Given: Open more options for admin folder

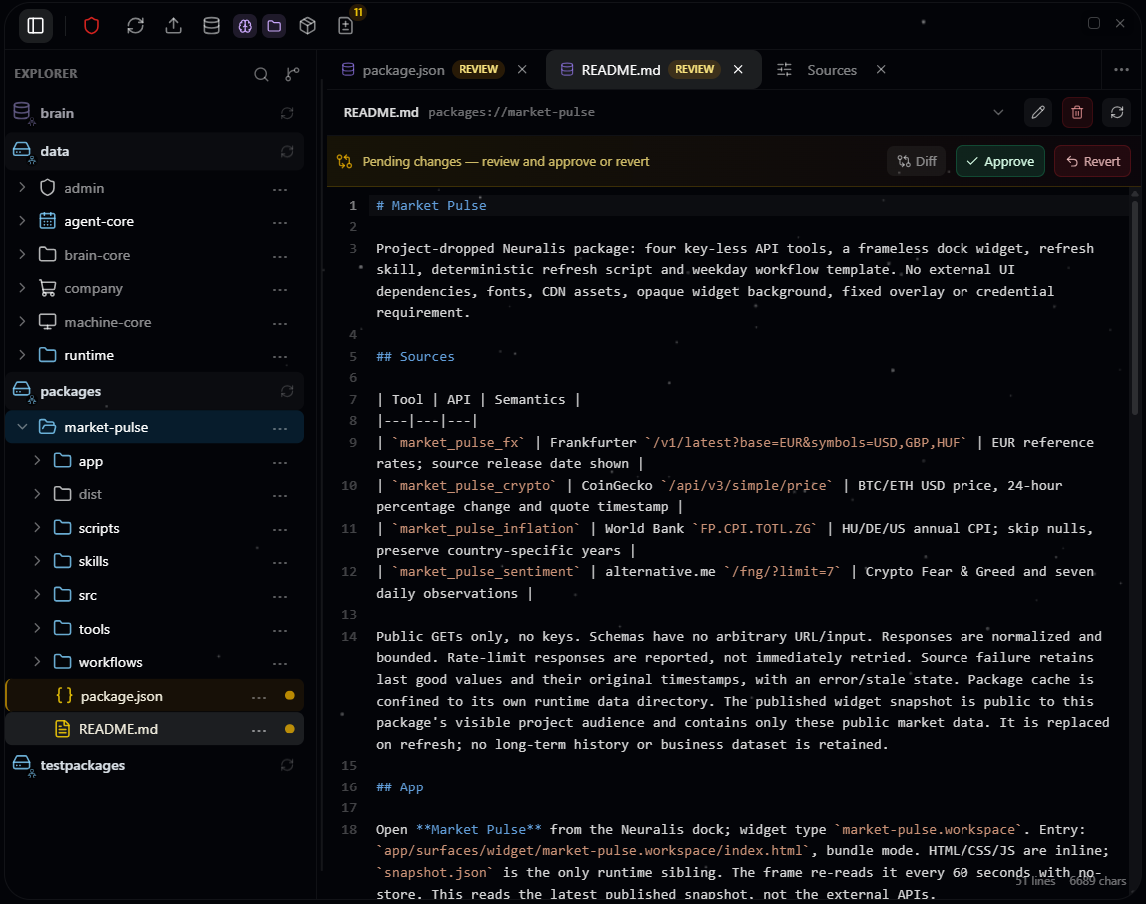Looking at the screenshot, I should point(280,189).
